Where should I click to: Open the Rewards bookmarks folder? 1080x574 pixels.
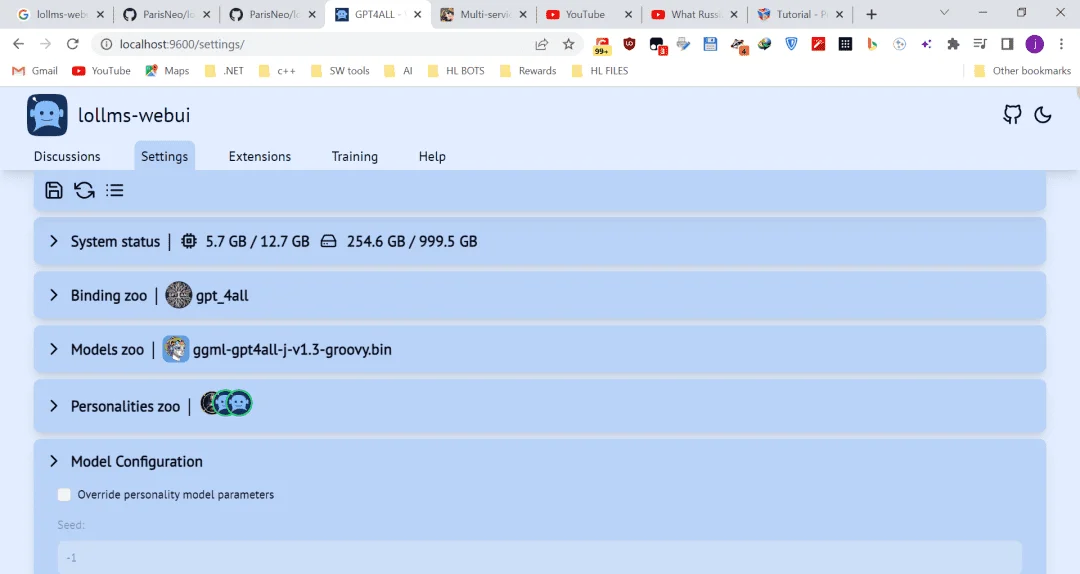(528, 71)
